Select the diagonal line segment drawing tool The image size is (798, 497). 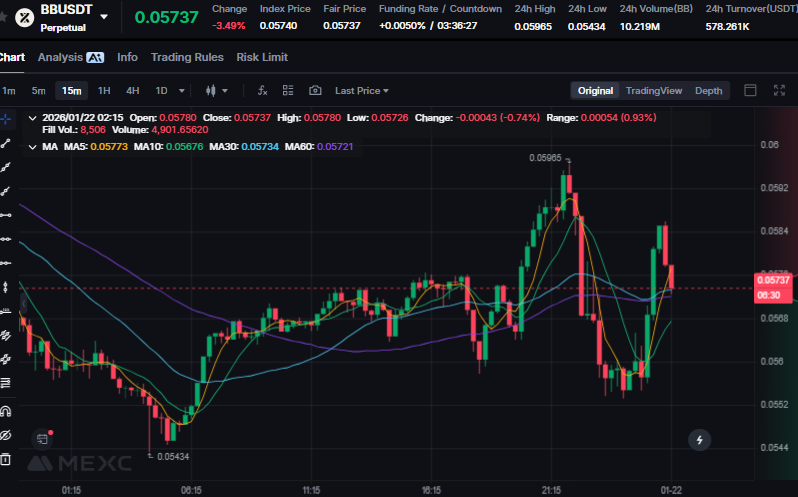pos(6,143)
